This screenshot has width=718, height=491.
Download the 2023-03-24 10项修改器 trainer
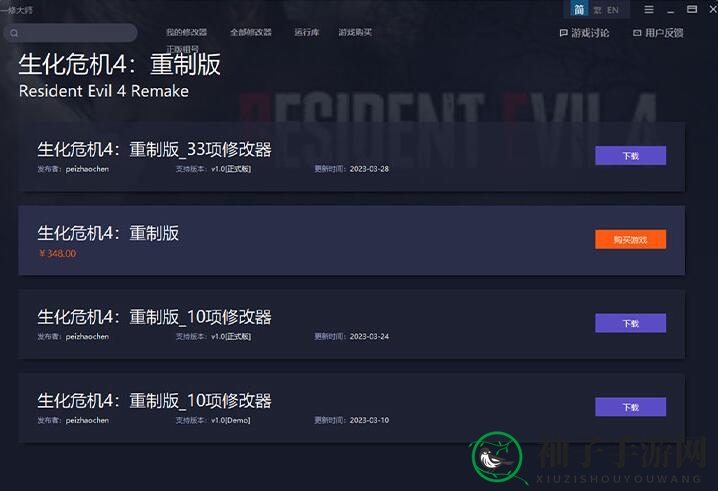pyautogui.click(x=631, y=323)
